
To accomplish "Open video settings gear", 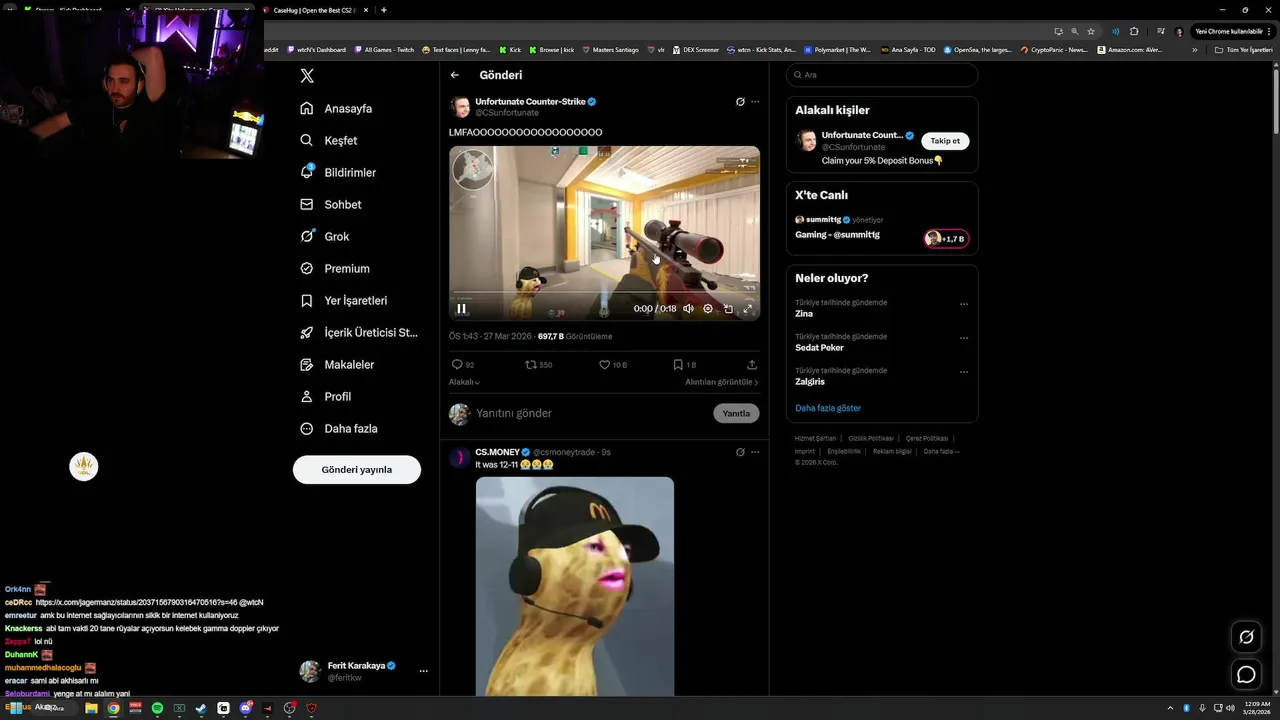I will (708, 309).
